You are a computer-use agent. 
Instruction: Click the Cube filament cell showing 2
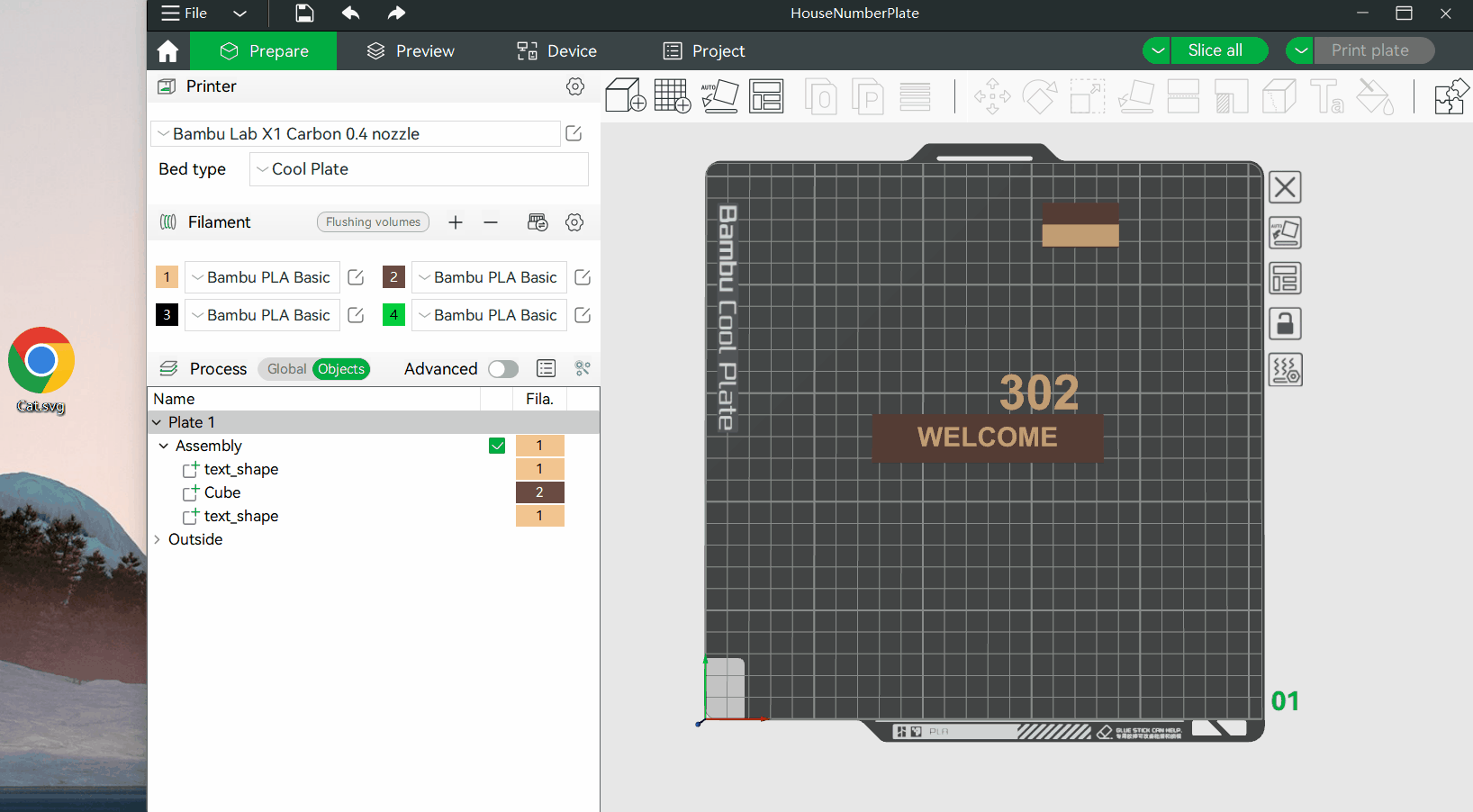coord(540,492)
